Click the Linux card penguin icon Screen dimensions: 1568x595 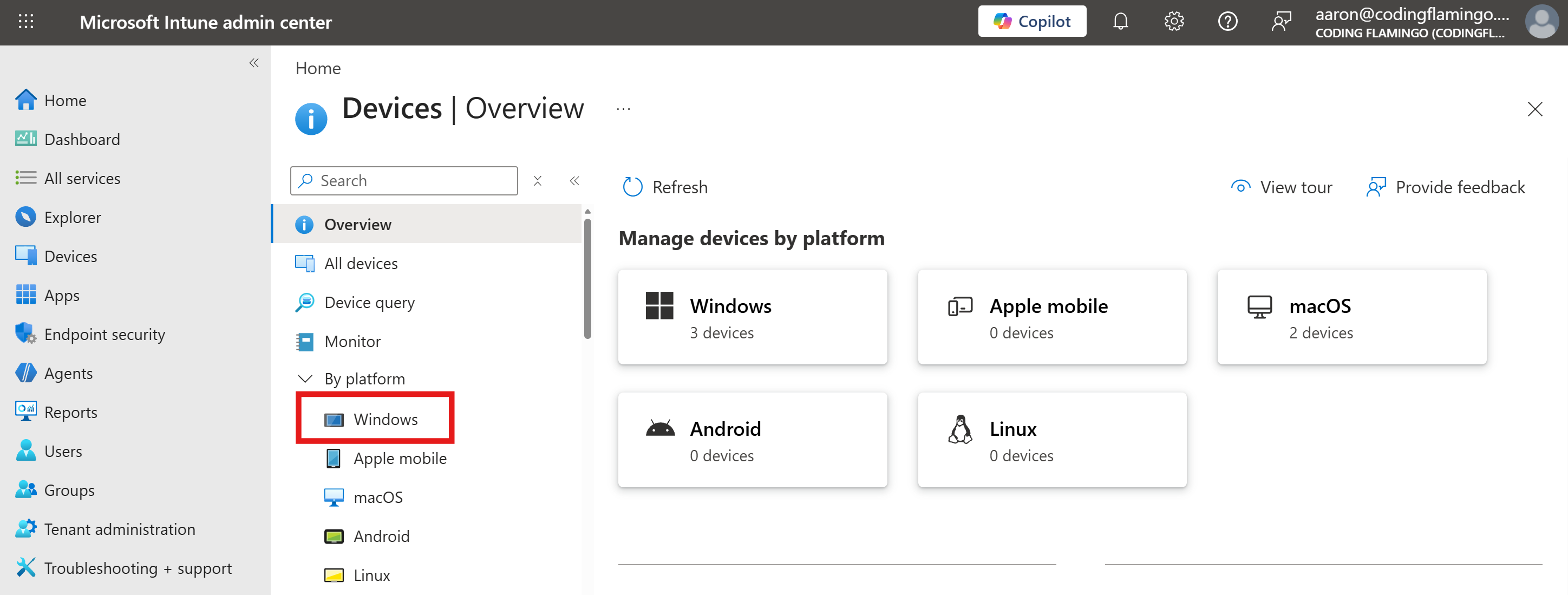(x=960, y=429)
